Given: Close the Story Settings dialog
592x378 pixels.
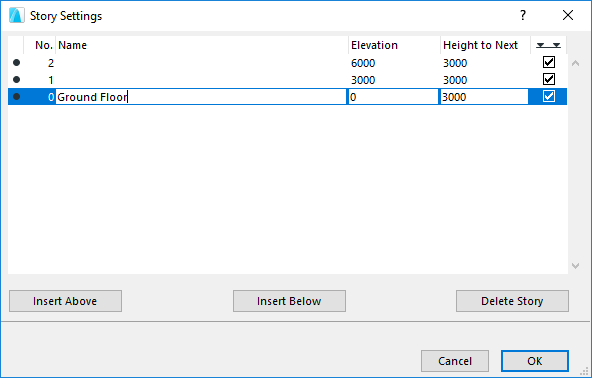Looking at the screenshot, I should click(568, 15).
